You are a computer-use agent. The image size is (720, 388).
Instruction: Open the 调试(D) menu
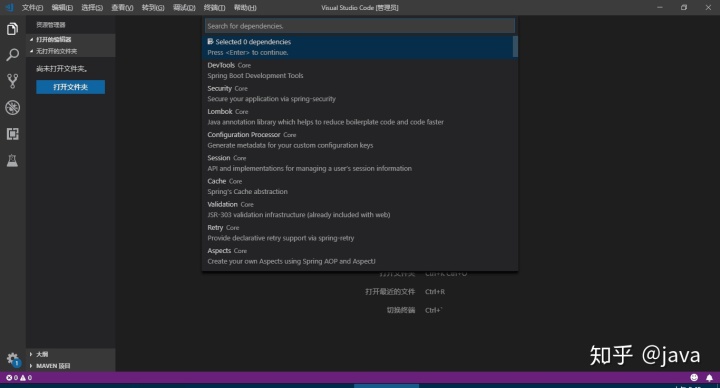(184, 7)
